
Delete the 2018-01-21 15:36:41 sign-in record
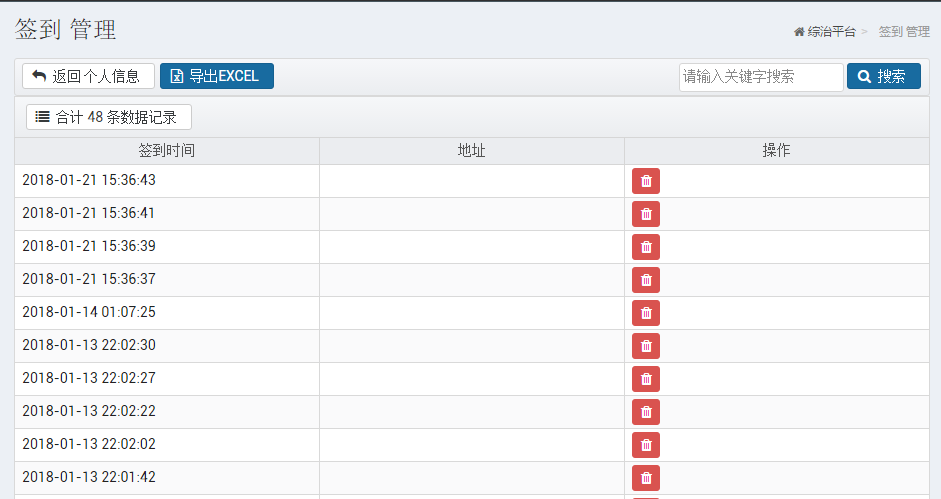tap(646, 214)
